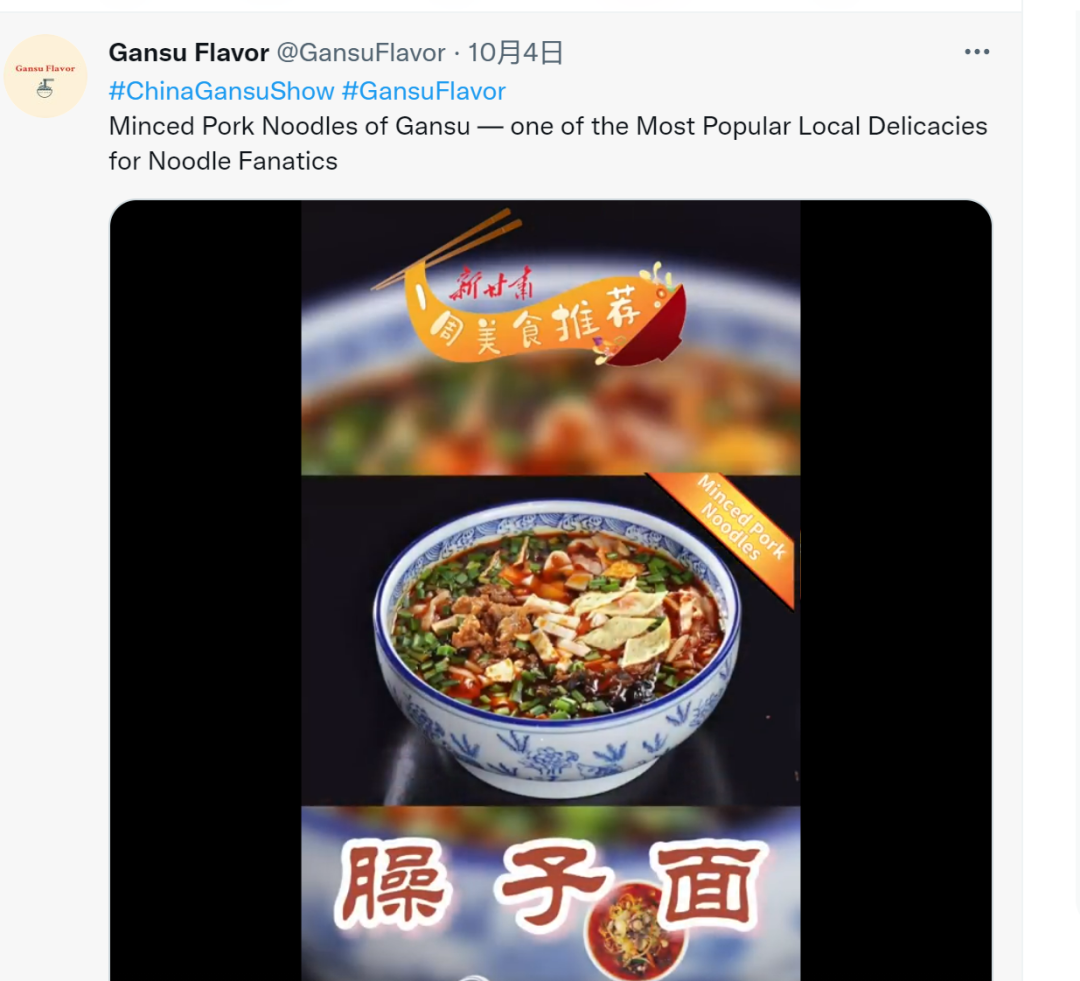Open the tweet's more options menu
1080x981 pixels.
pos(977,52)
